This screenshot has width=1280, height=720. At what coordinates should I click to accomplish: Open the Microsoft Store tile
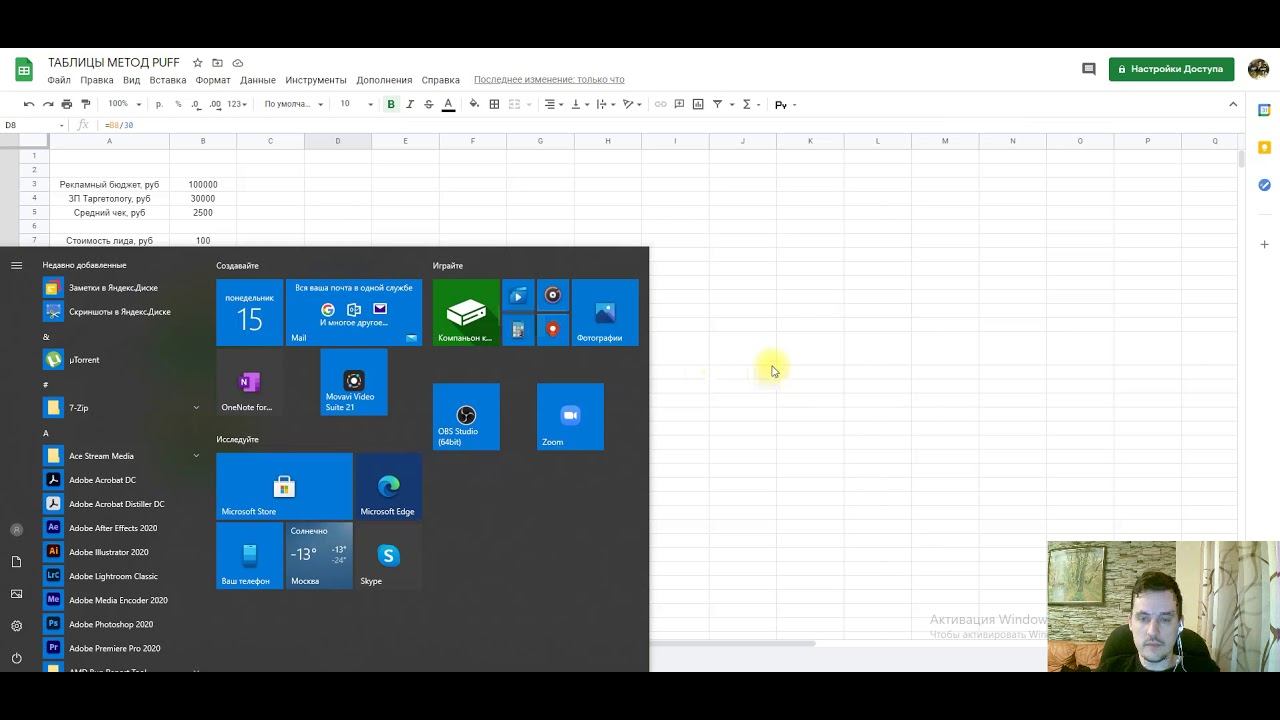(284, 486)
